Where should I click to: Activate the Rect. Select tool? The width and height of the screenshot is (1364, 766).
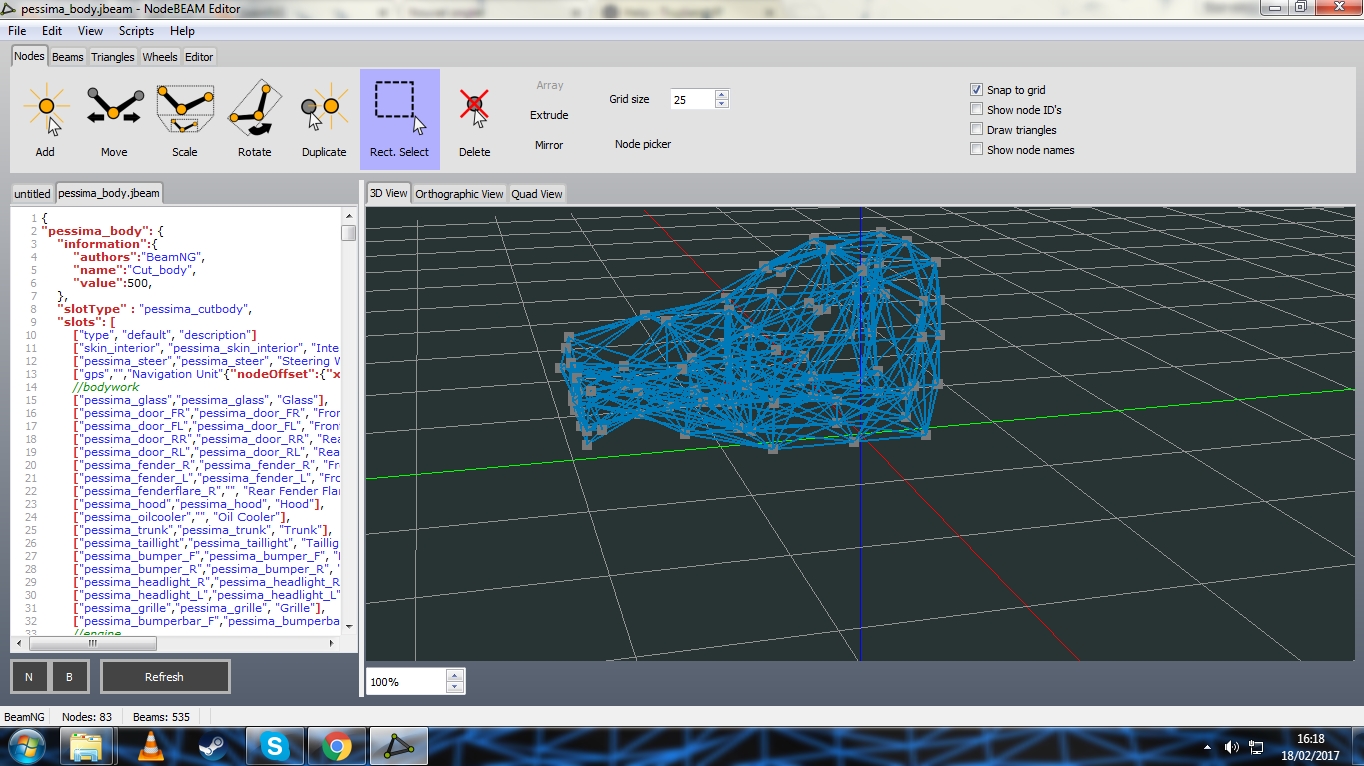(x=399, y=119)
